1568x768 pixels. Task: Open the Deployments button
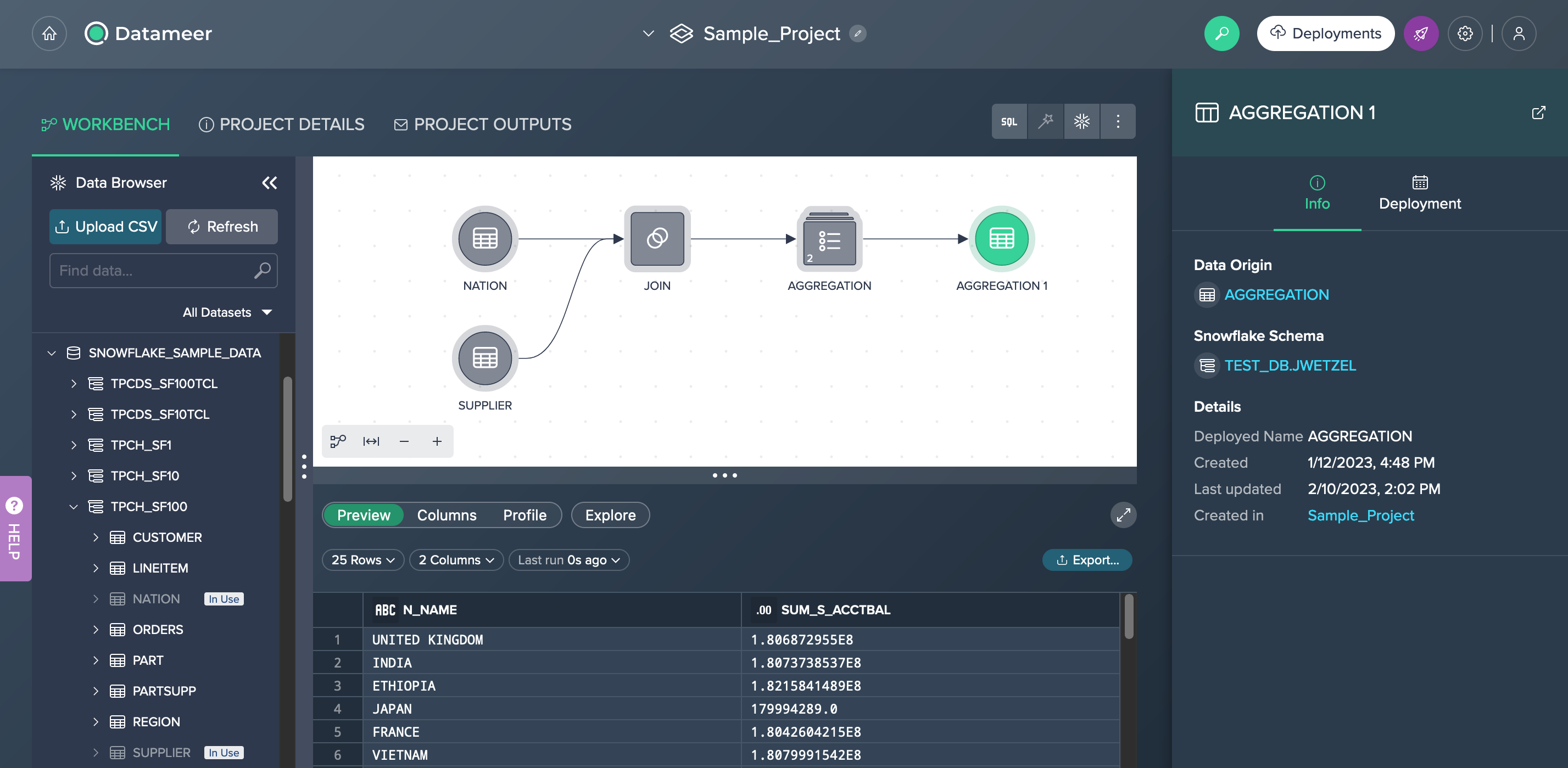pos(1325,33)
